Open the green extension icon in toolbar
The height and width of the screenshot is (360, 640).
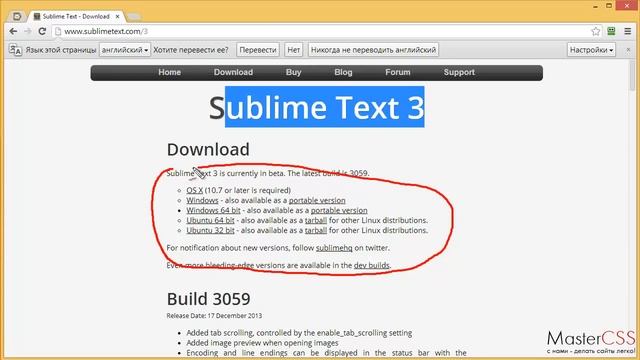611,31
